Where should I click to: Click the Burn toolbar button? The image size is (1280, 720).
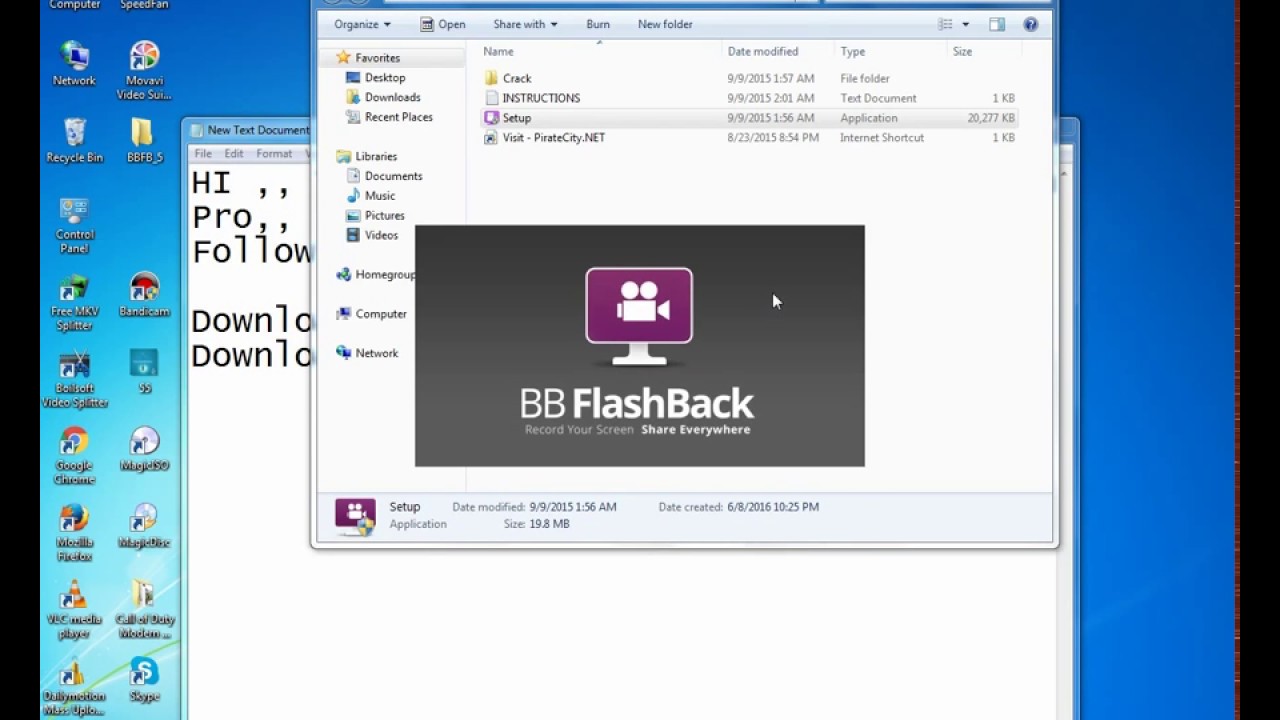pyautogui.click(x=598, y=24)
